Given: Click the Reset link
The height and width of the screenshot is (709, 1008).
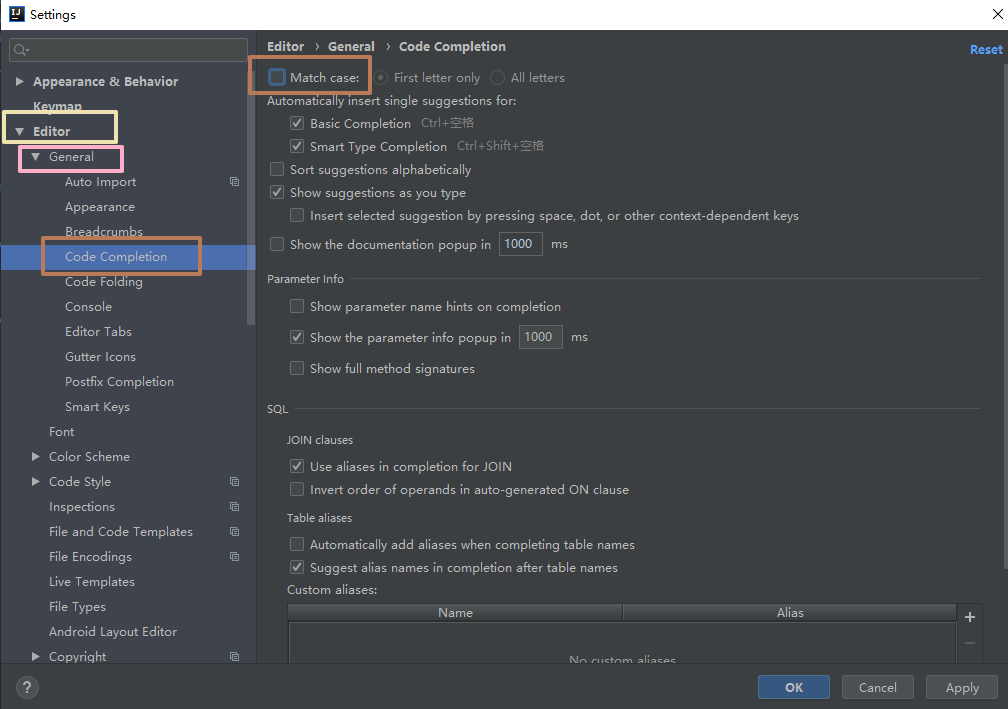Looking at the screenshot, I should pyautogui.click(x=986, y=49).
